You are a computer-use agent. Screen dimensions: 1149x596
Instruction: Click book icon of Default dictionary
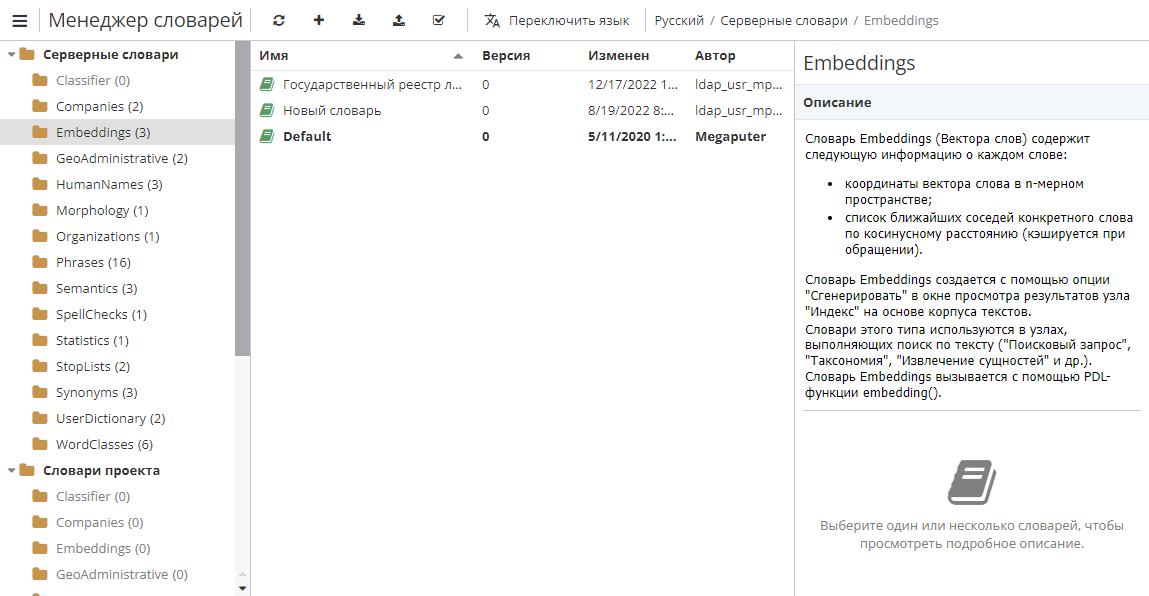[x=267, y=136]
